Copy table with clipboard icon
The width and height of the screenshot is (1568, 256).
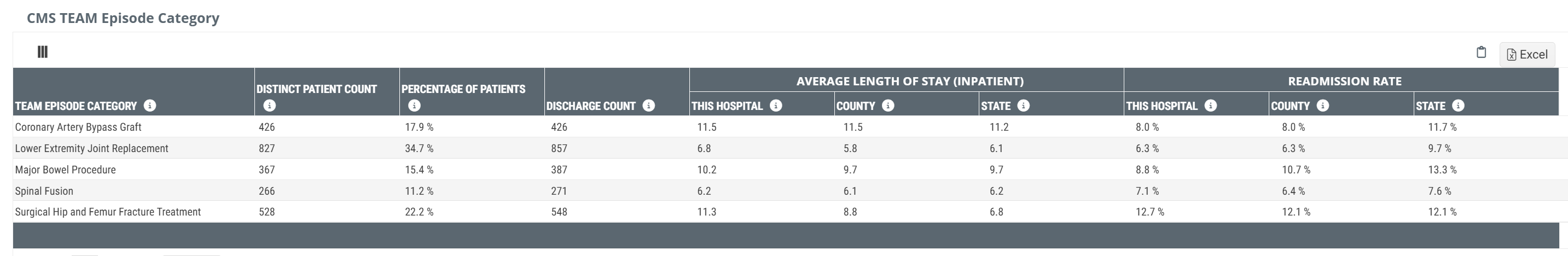click(x=1481, y=53)
